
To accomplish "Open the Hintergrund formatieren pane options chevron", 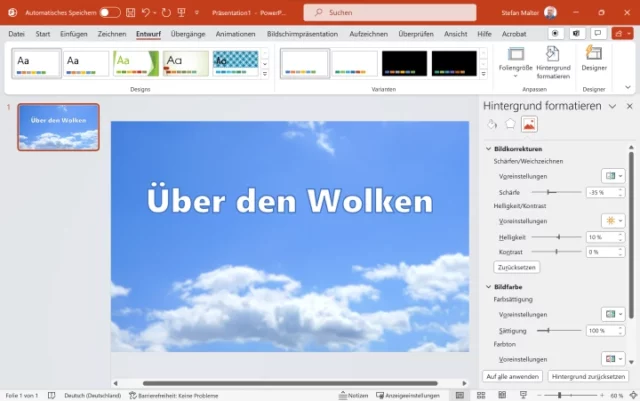I will click(x=612, y=106).
